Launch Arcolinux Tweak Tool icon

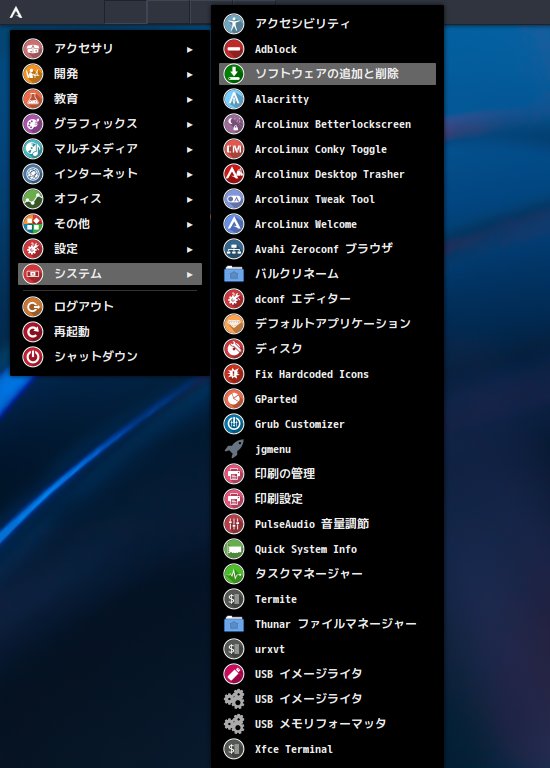(234, 199)
